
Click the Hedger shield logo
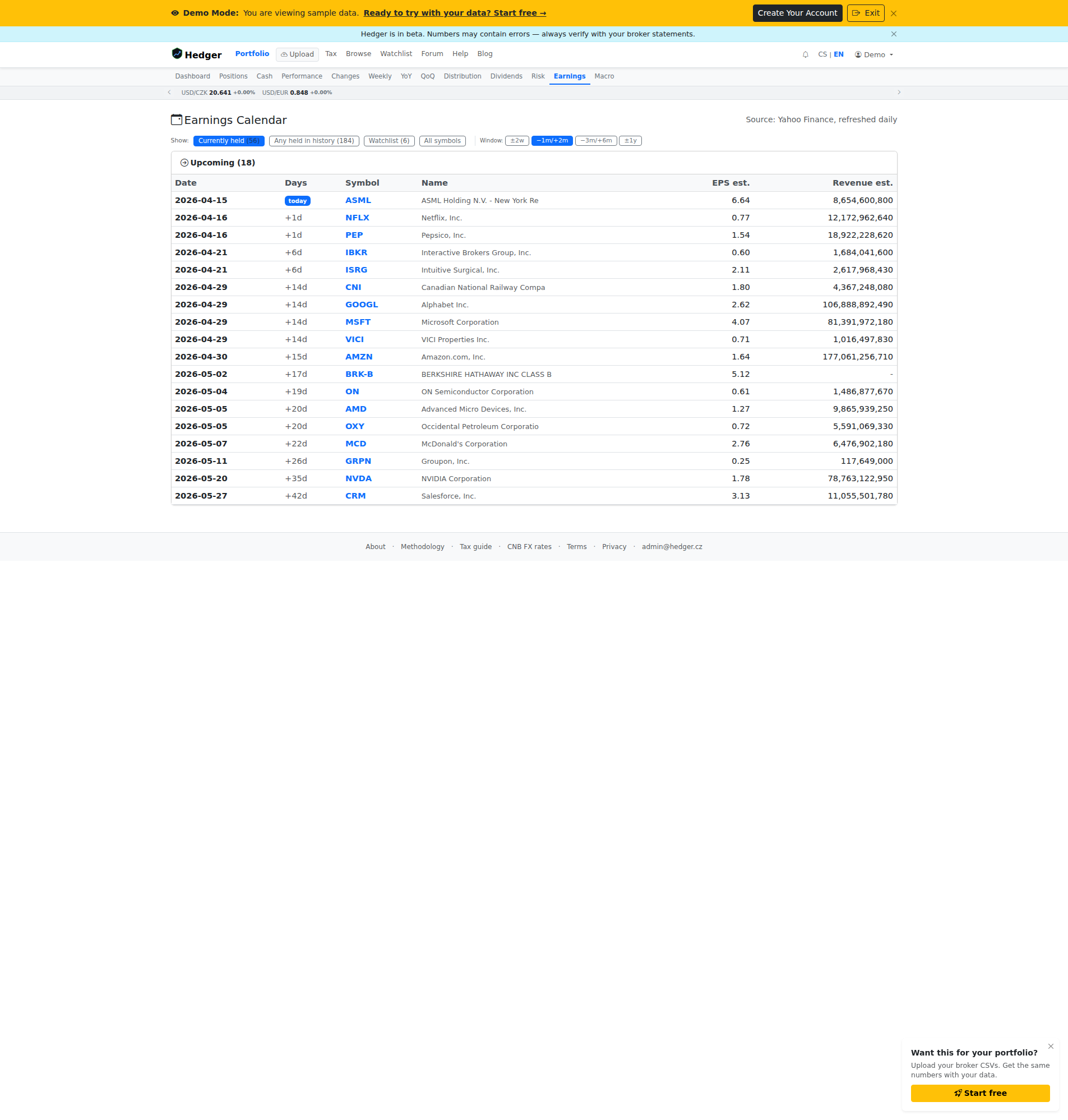pyautogui.click(x=177, y=54)
